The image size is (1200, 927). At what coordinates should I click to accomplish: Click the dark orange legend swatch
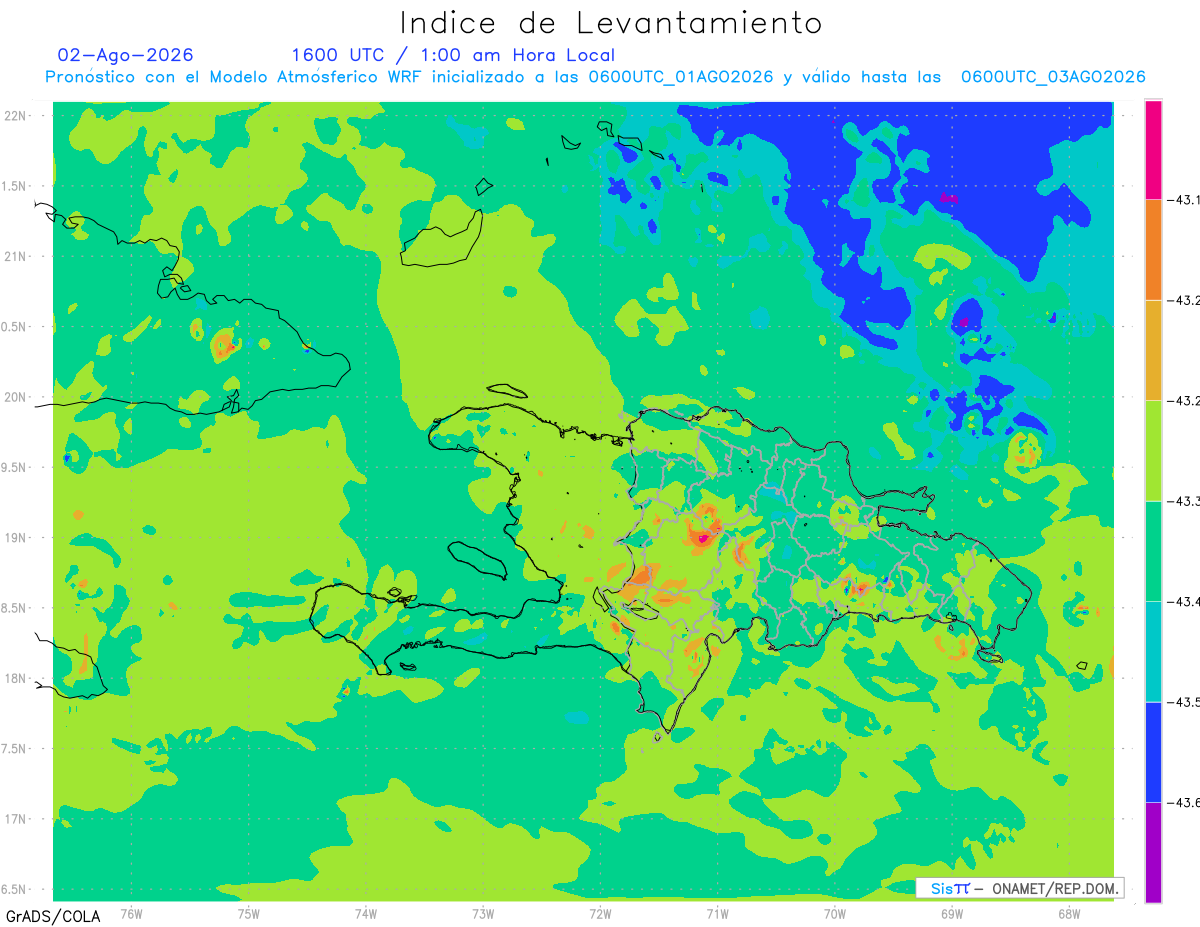(1153, 250)
